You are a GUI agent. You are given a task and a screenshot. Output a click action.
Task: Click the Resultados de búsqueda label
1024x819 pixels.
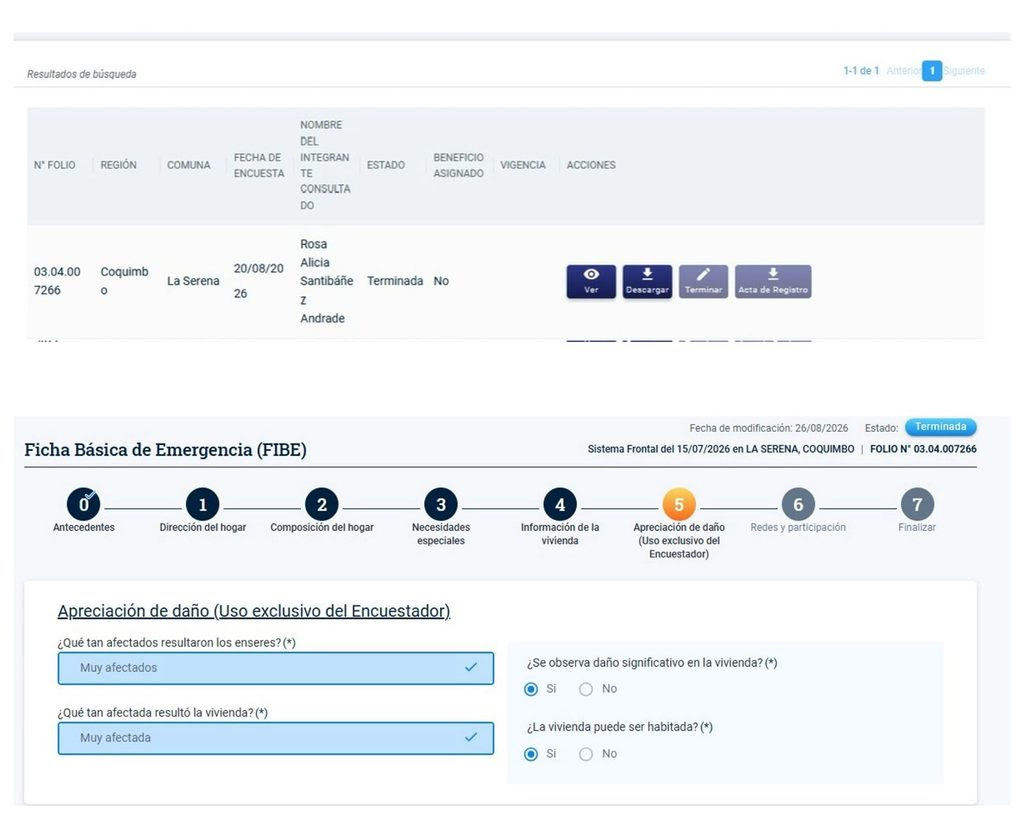[x=82, y=74]
